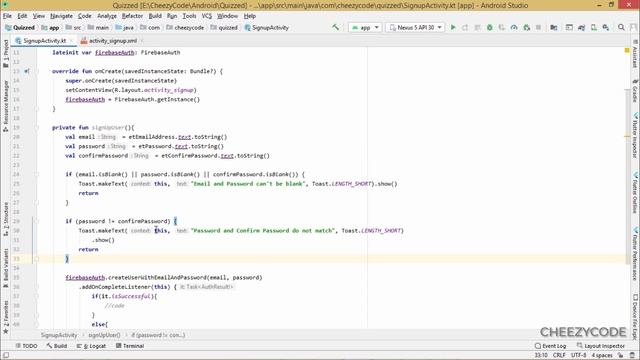Open the Logcat tool window
The image size is (640, 360).
click(x=91, y=346)
